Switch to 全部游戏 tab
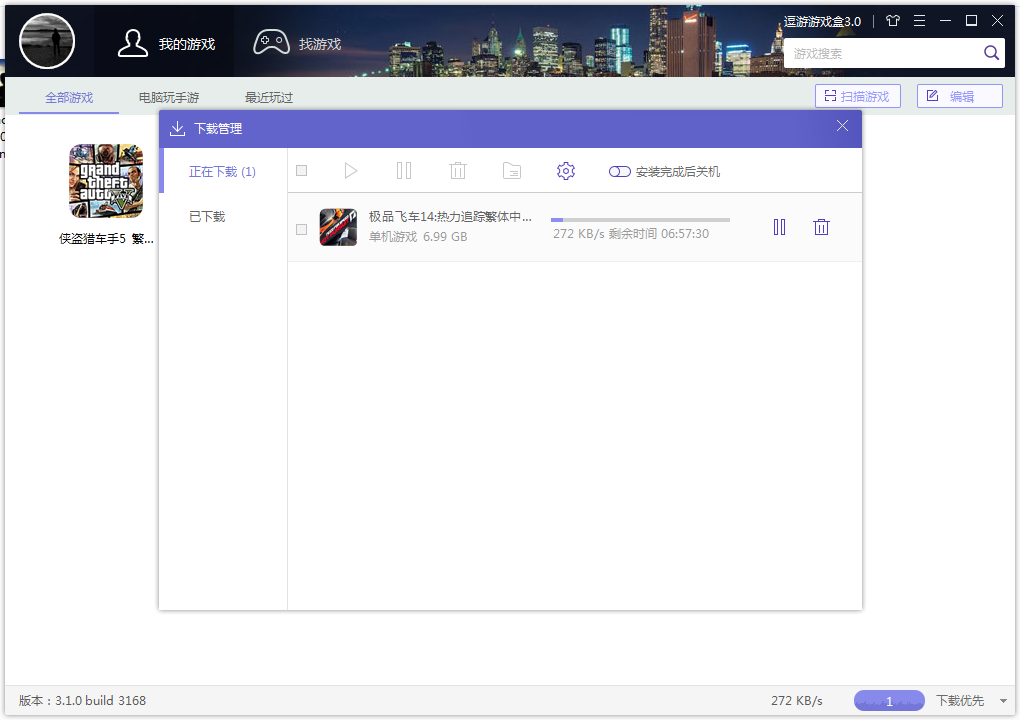This screenshot has height=720, width=1020. pos(69,98)
